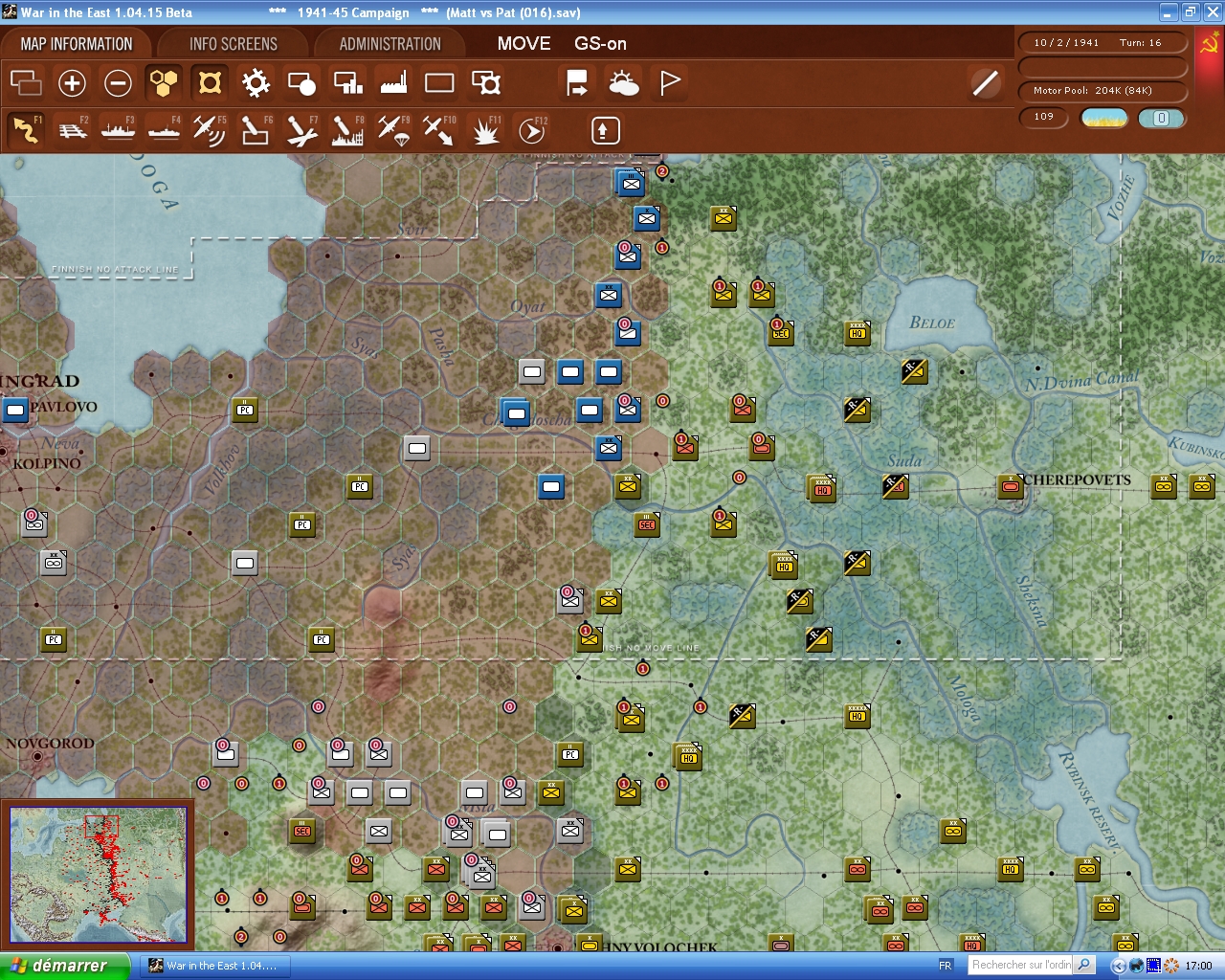The image size is (1225, 980).
Task: Open the ADMINISTRATION tab
Action: click(390, 44)
